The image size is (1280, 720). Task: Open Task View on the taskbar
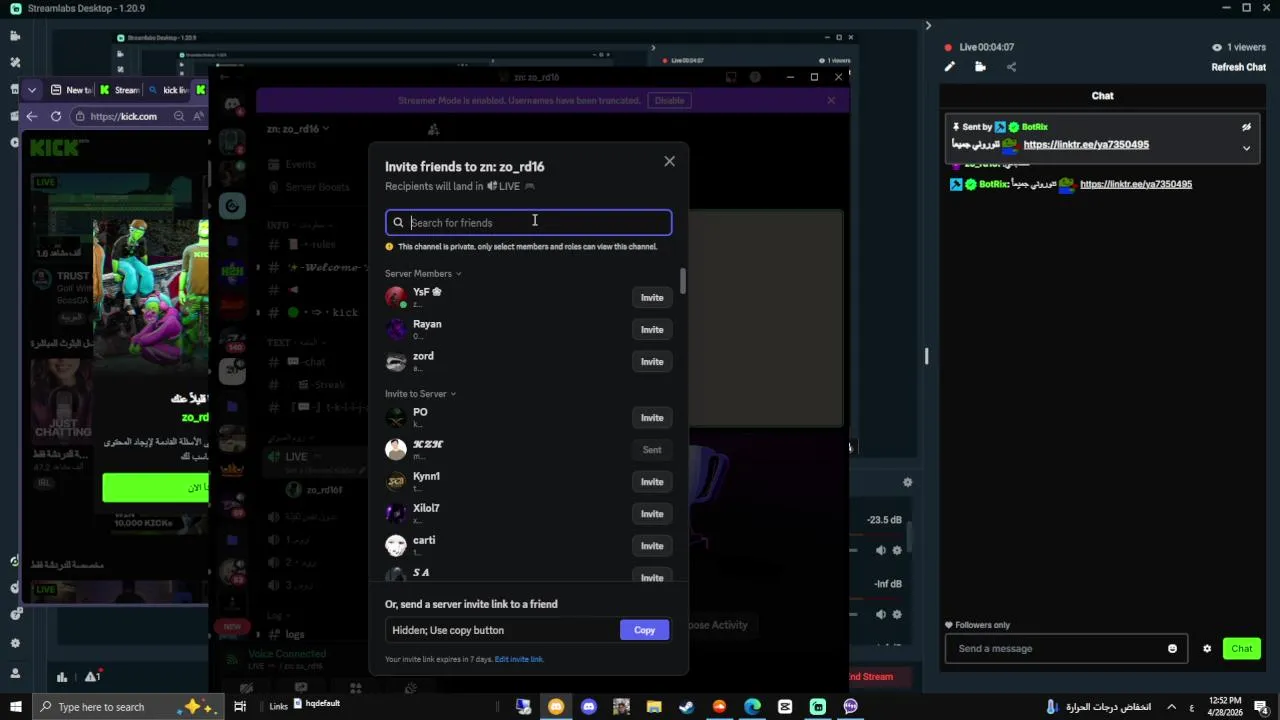click(x=240, y=707)
